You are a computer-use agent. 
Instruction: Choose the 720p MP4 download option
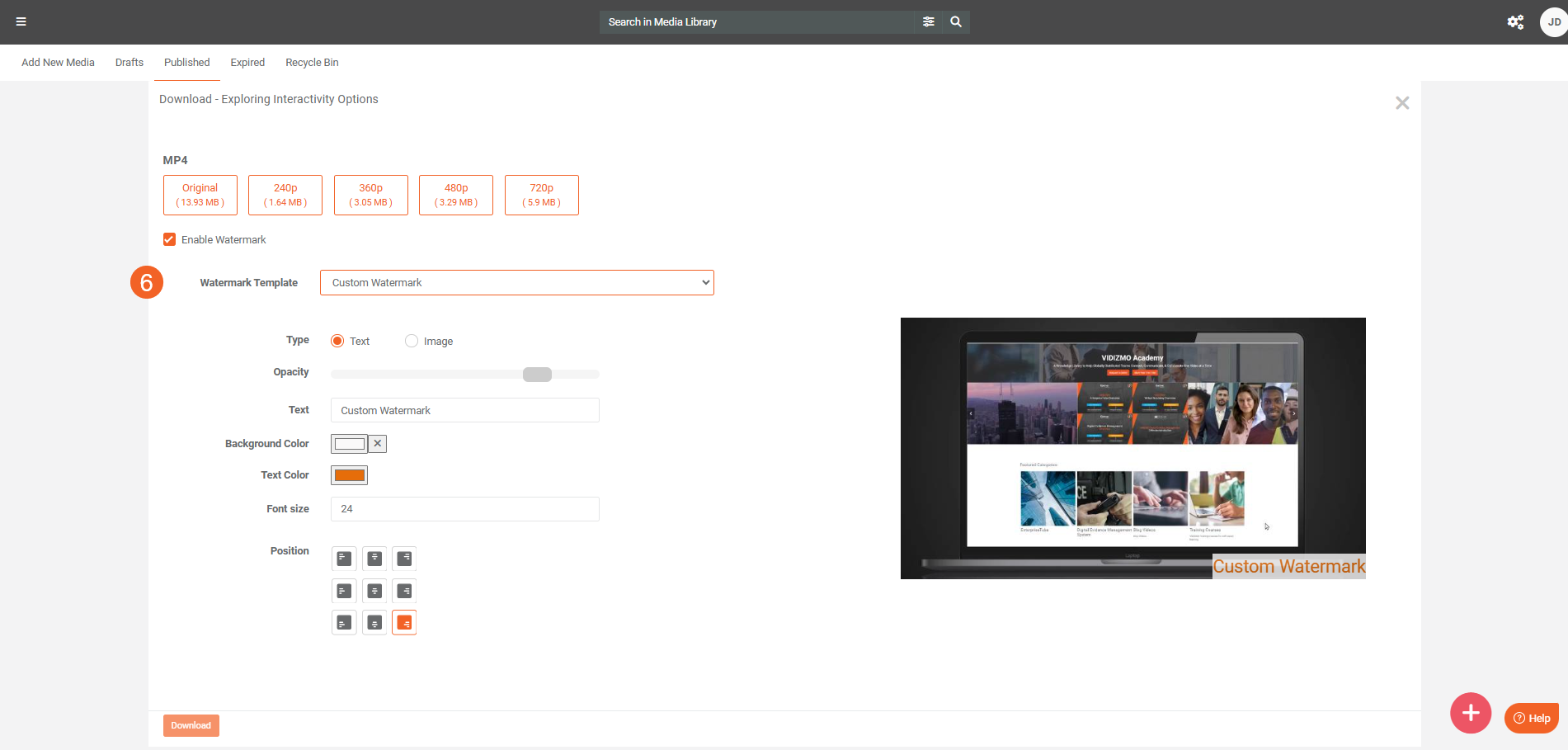click(541, 195)
